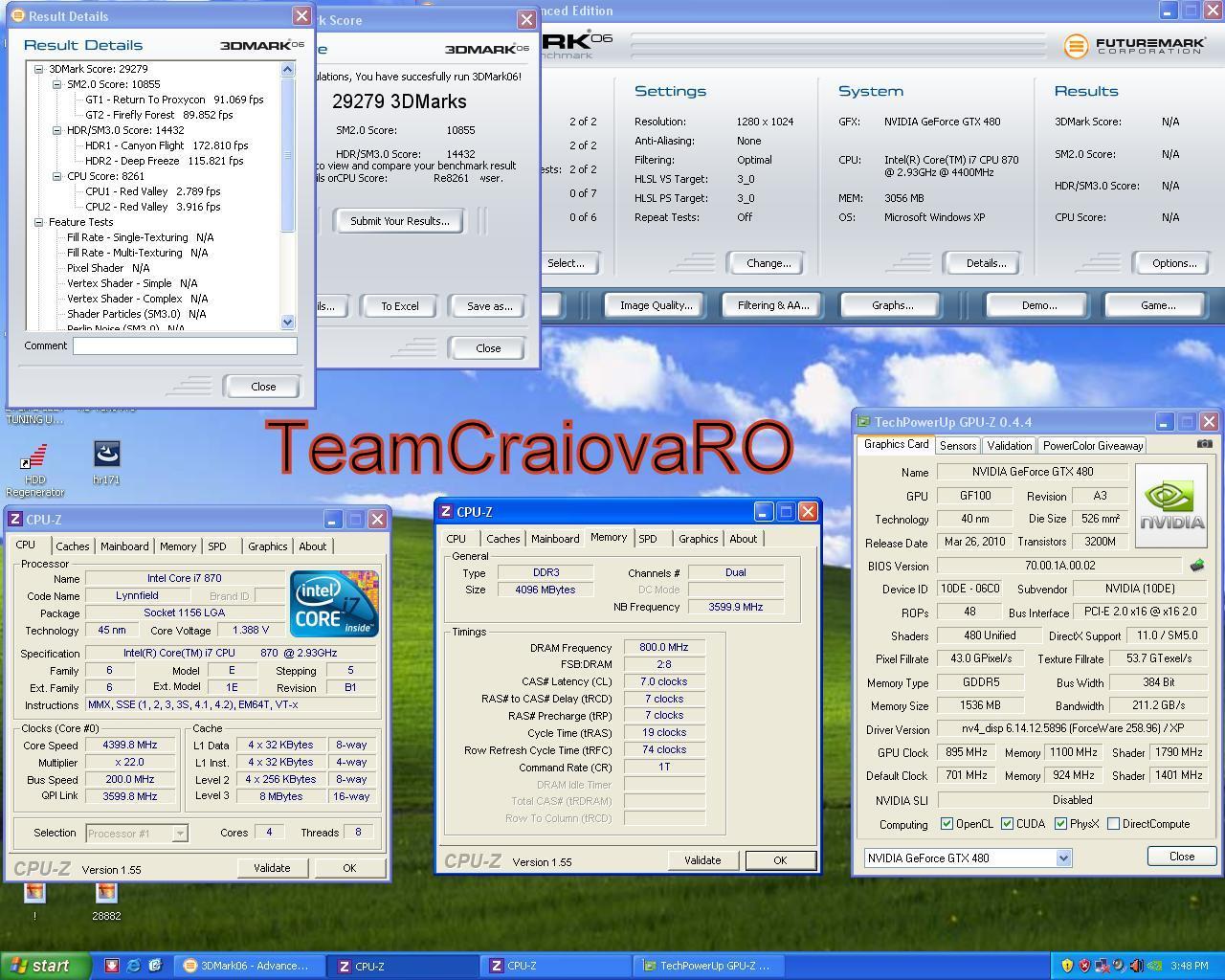Image resolution: width=1225 pixels, height=980 pixels.
Task: Click the Demo button in 3DMark06
Action: point(1039,305)
